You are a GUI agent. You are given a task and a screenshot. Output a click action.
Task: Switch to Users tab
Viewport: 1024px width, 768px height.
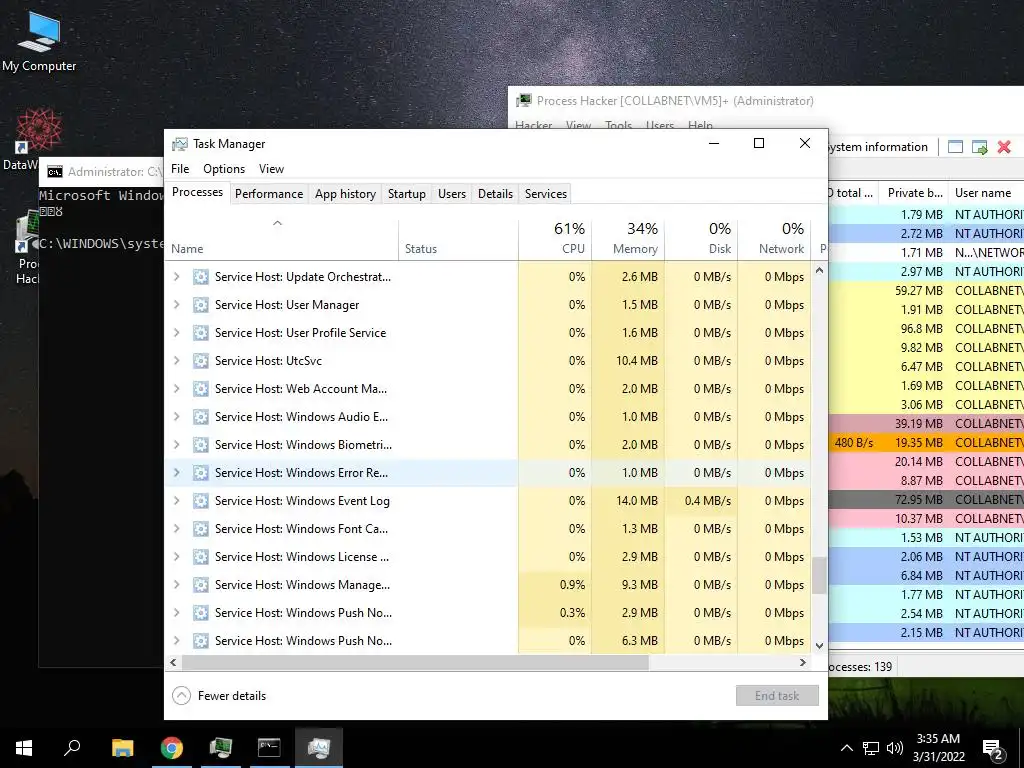pyautogui.click(x=452, y=194)
